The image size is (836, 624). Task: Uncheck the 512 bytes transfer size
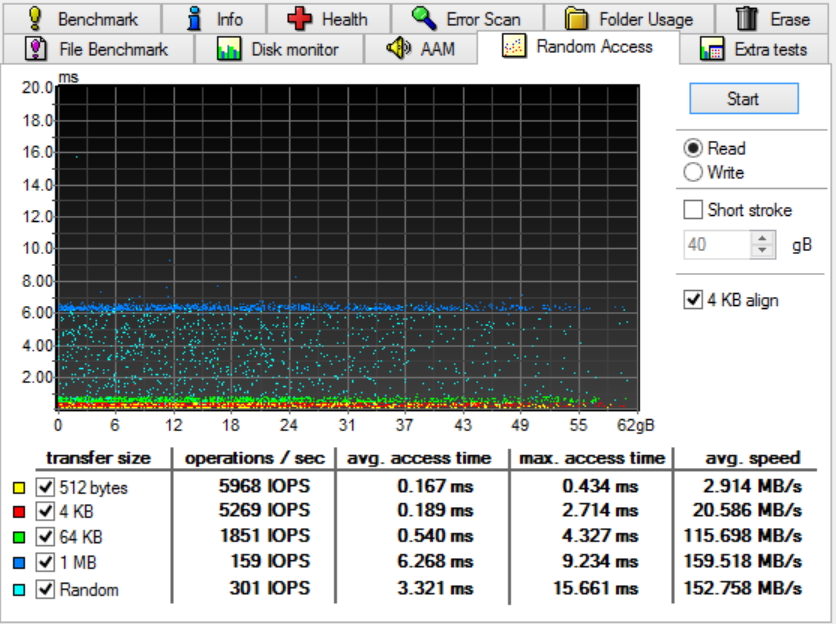45,487
